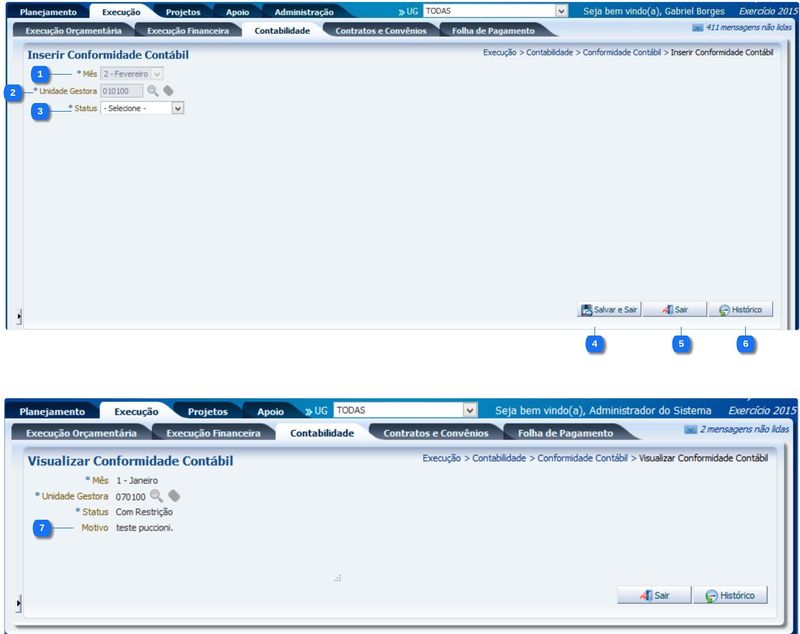Click the magnifier icon beside Unidade Gestora 010100

click(x=153, y=91)
